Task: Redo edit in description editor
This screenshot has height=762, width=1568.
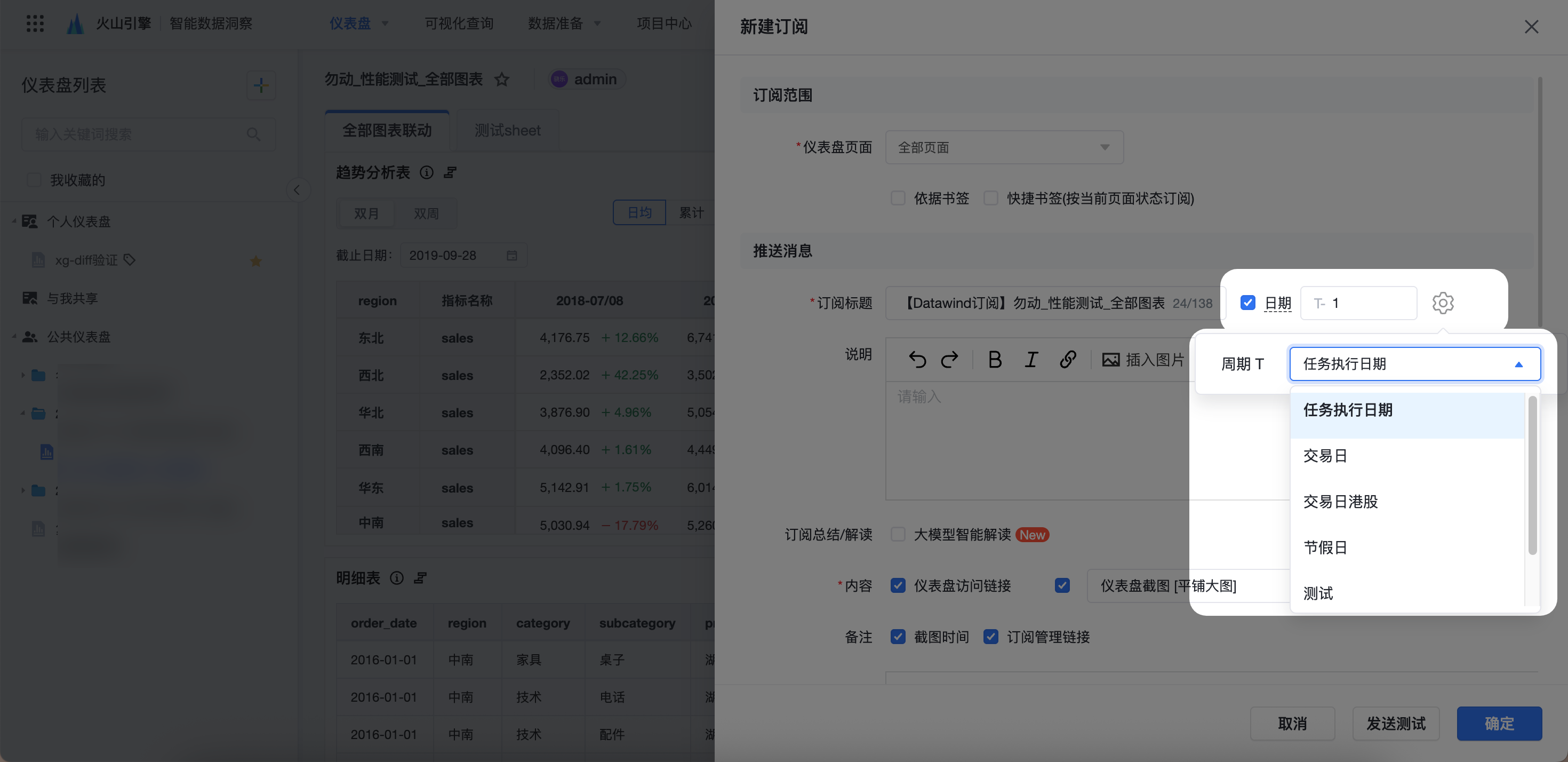Action: (949, 359)
